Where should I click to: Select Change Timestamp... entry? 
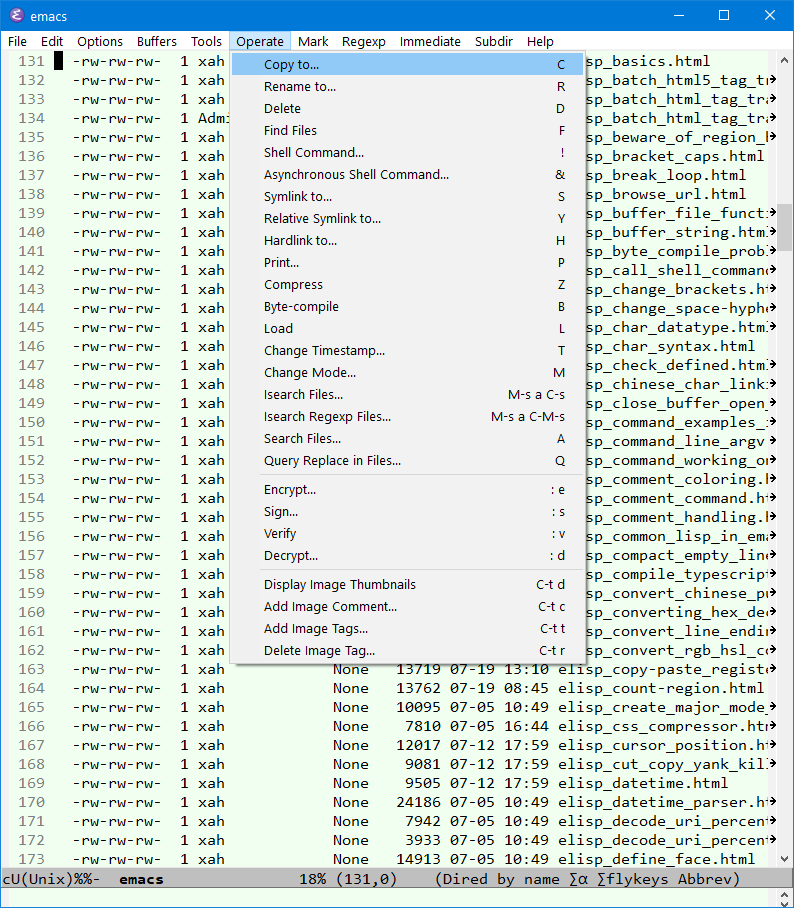pyautogui.click(x=407, y=350)
